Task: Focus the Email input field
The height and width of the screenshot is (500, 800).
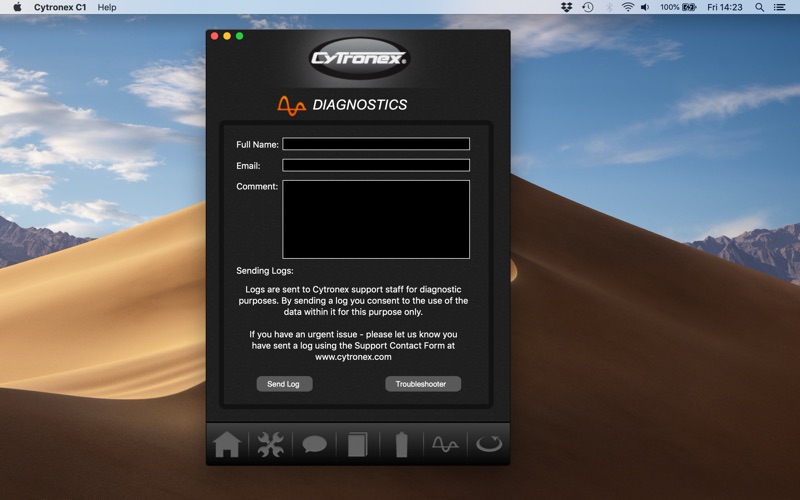Action: click(x=376, y=165)
